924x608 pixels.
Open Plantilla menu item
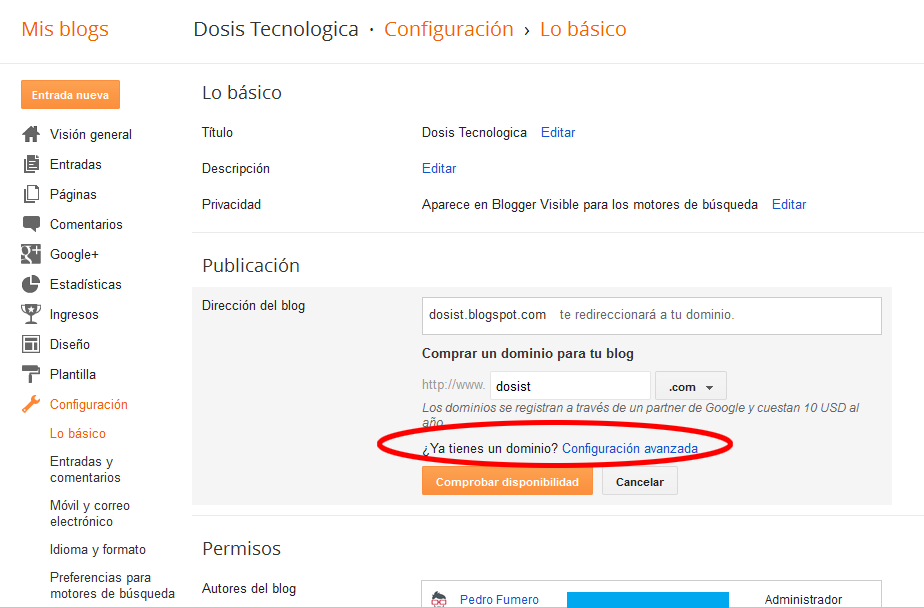[72, 374]
